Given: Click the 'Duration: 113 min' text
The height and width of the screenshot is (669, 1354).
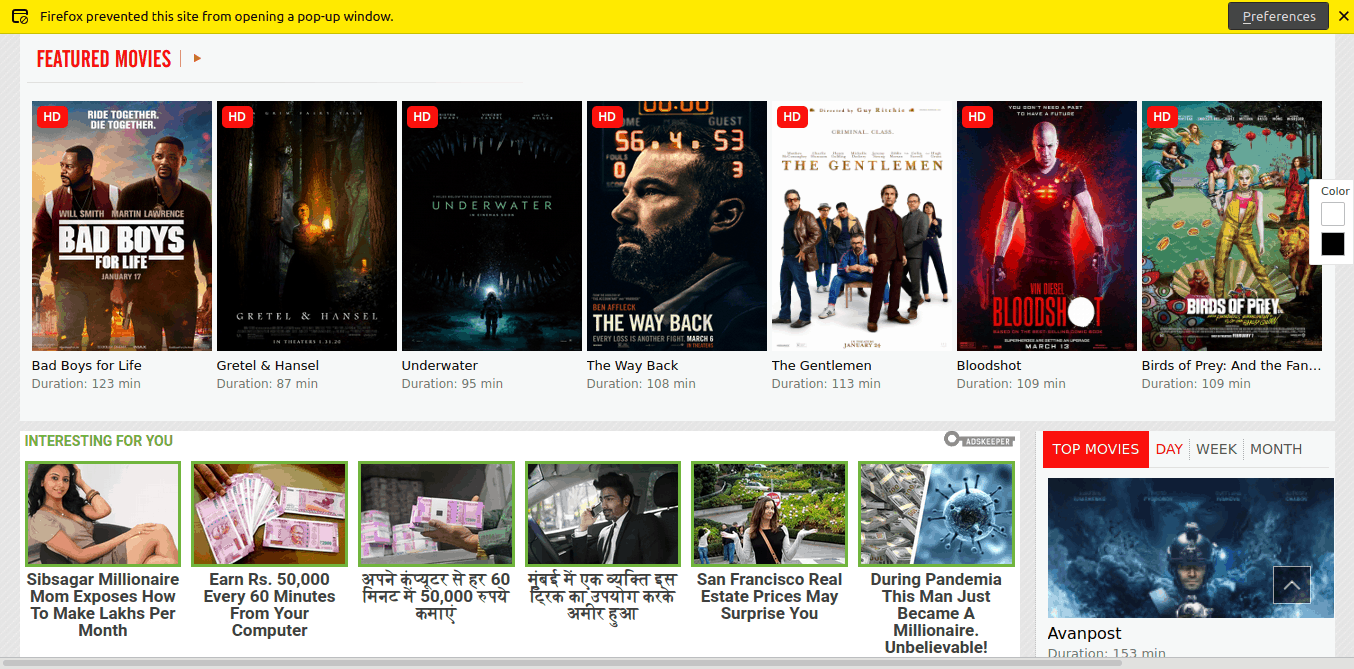Looking at the screenshot, I should coord(826,384).
